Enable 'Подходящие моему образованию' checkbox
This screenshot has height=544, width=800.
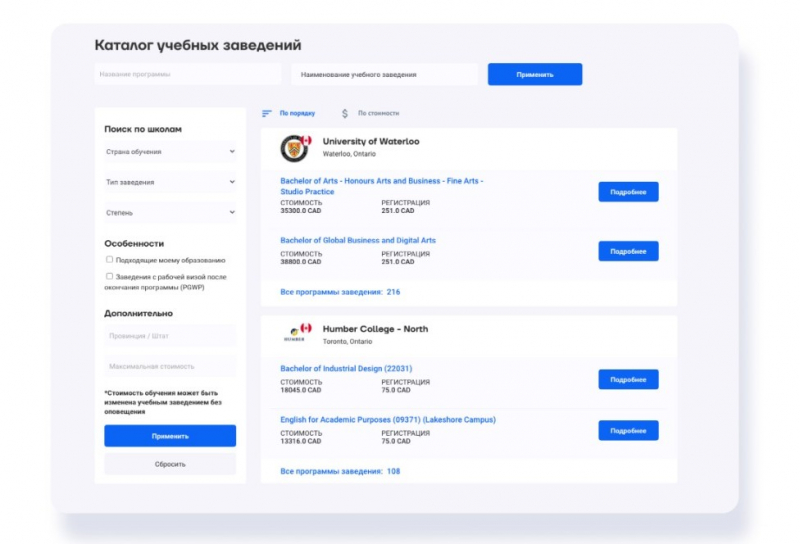coord(110,260)
